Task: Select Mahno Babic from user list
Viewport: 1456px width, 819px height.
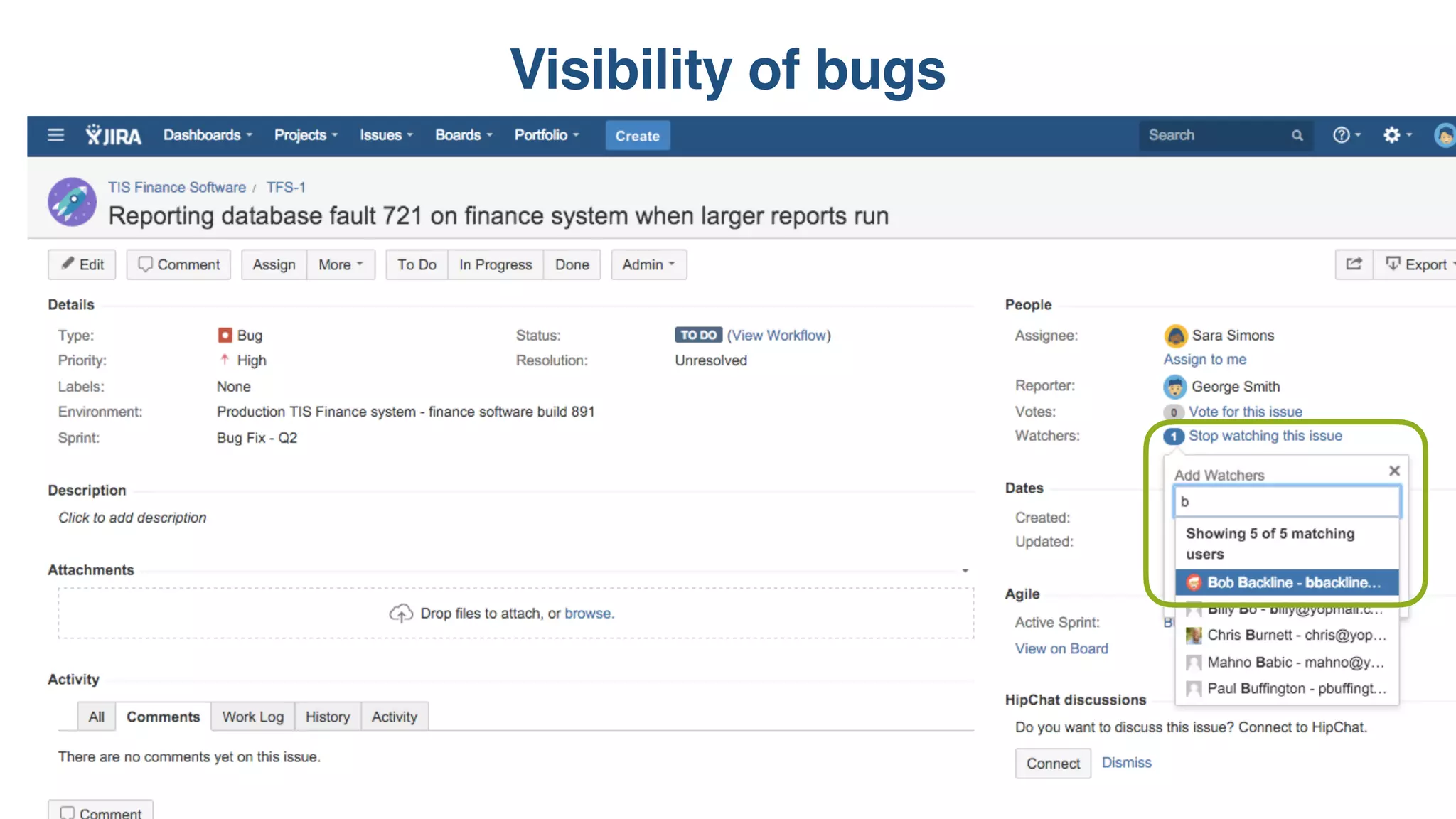Action: [1287, 663]
